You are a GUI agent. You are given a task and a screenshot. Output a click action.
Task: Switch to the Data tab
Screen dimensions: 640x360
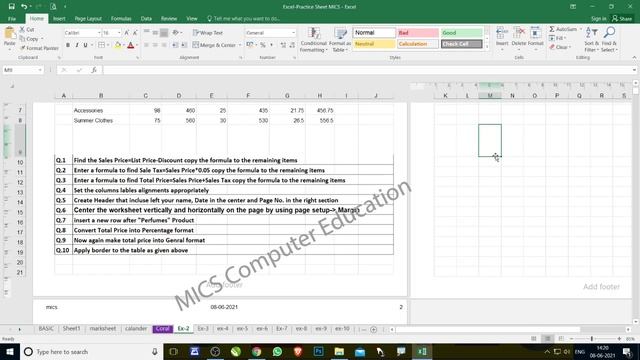click(146, 19)
